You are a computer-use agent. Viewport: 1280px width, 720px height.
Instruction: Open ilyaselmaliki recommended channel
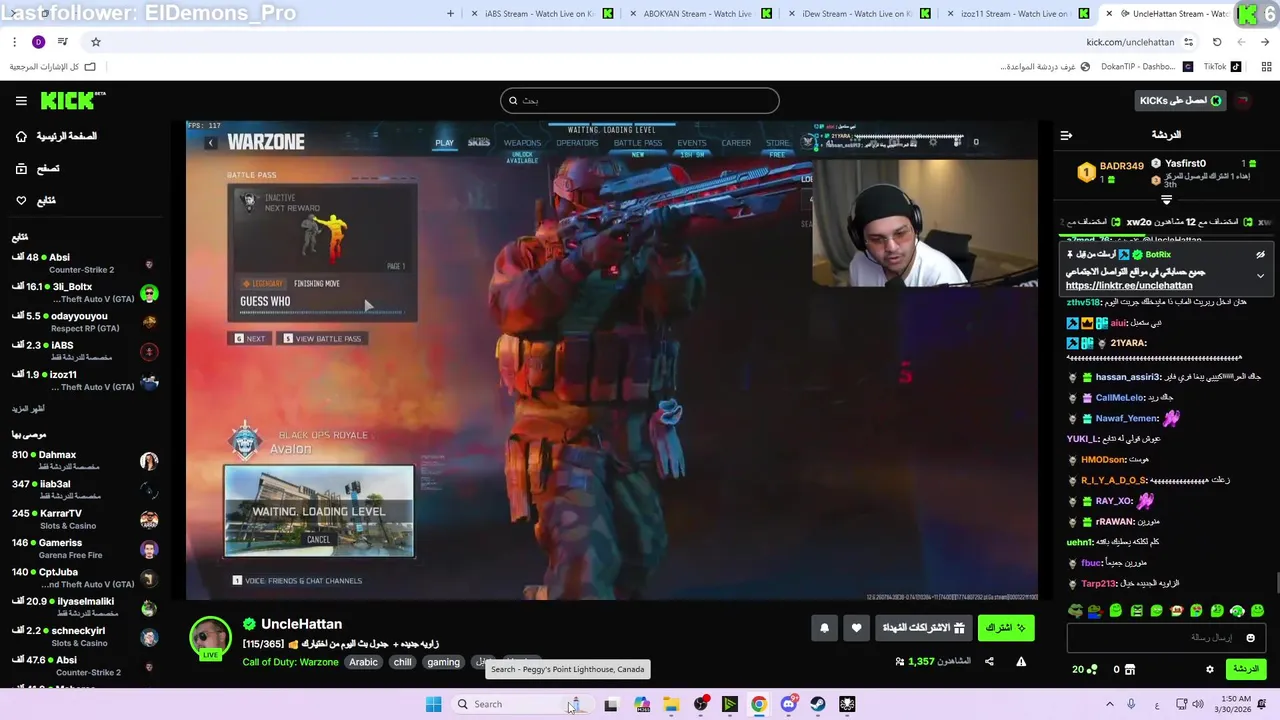[85, 607]
